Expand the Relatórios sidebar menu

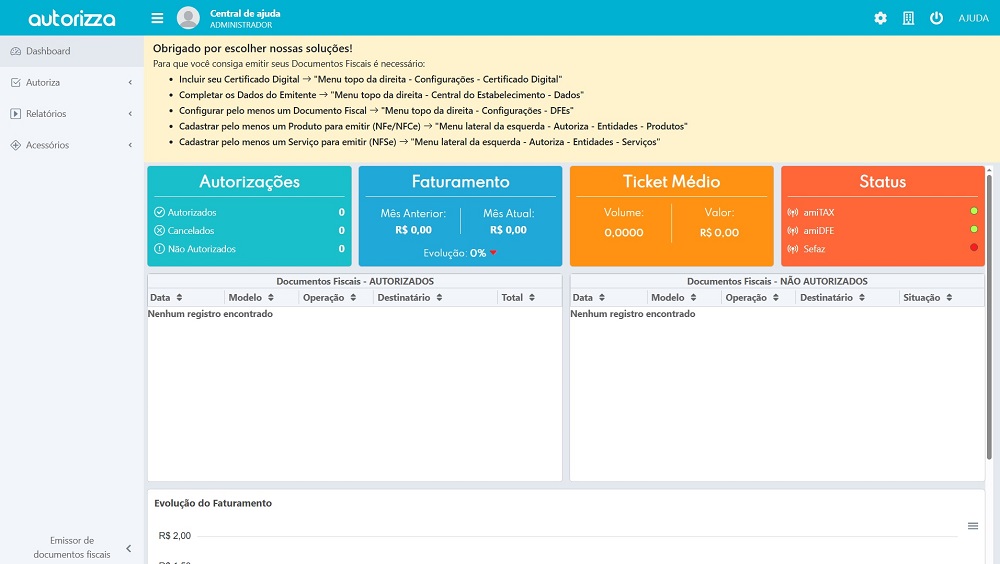(x=70, y=114)
